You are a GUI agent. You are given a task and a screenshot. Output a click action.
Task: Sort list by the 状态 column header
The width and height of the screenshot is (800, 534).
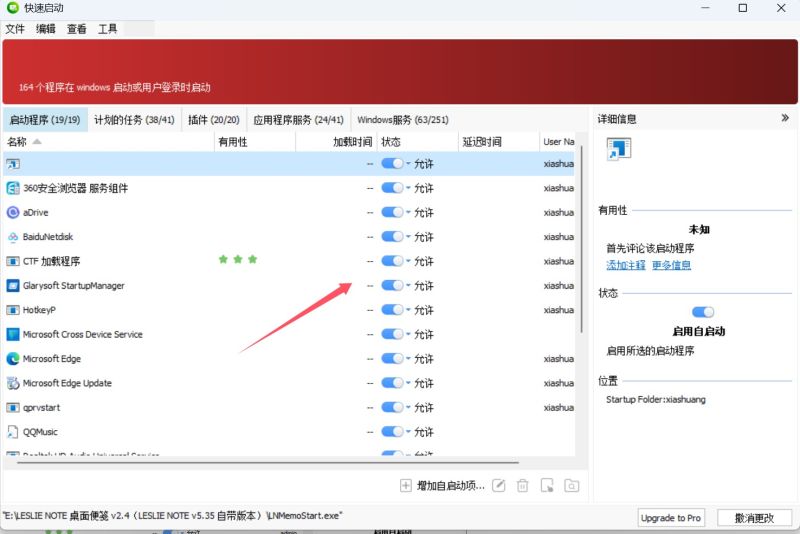417,142
